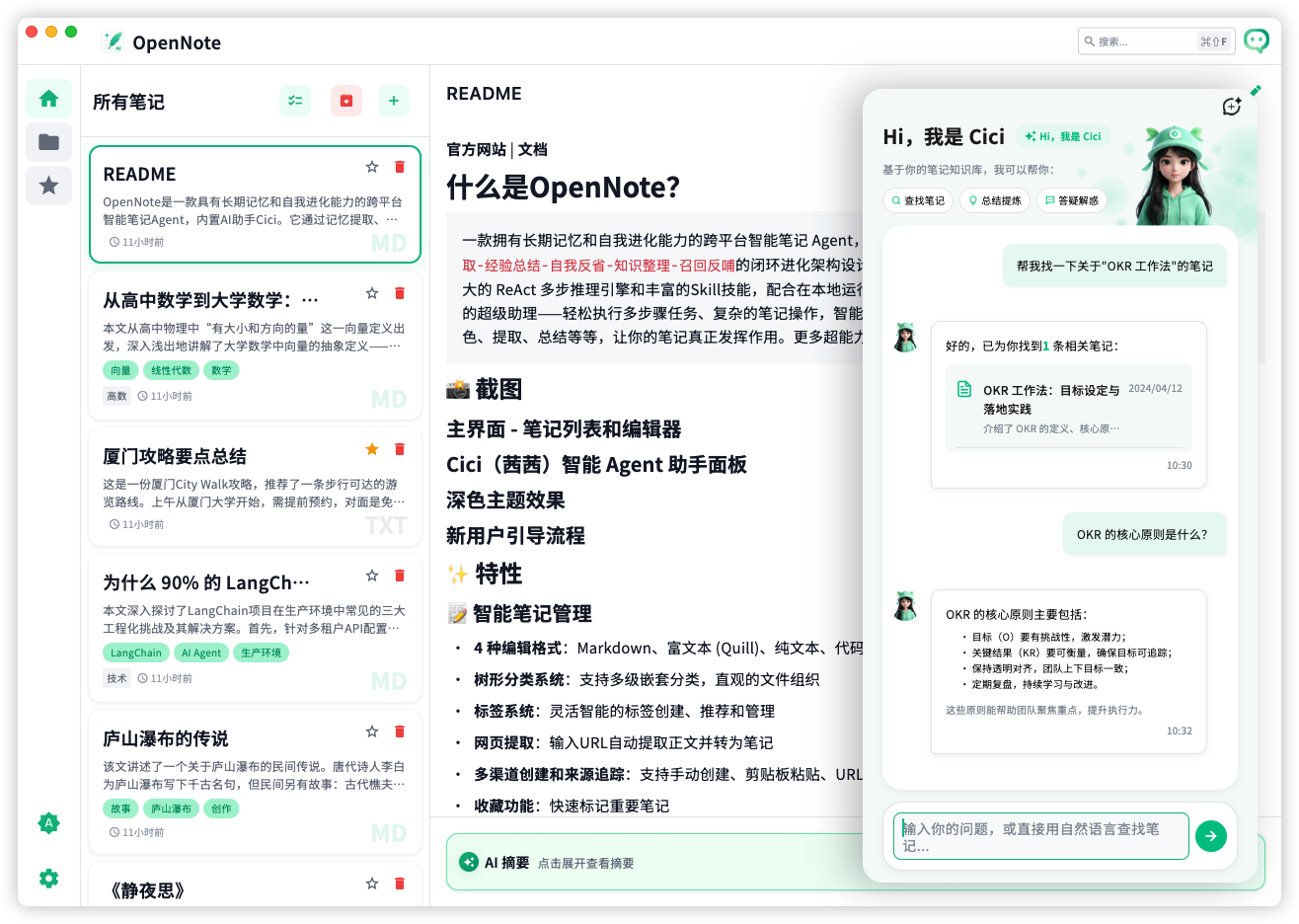Click the OKR 的核心原则是什么? message bubble

pyautogui.click(x=1145, y=534)
